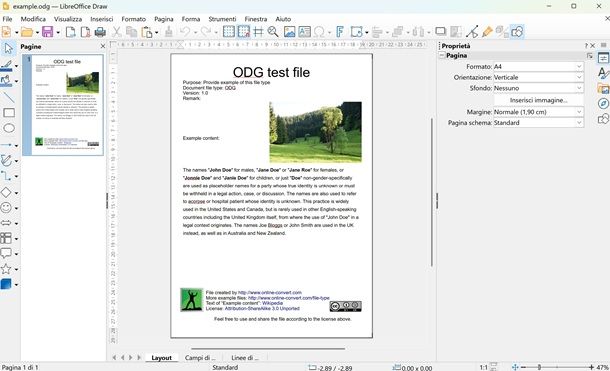Click the Paste clipboard icon
The height and width of the screenshot is (371, 610).
(146, 32)
